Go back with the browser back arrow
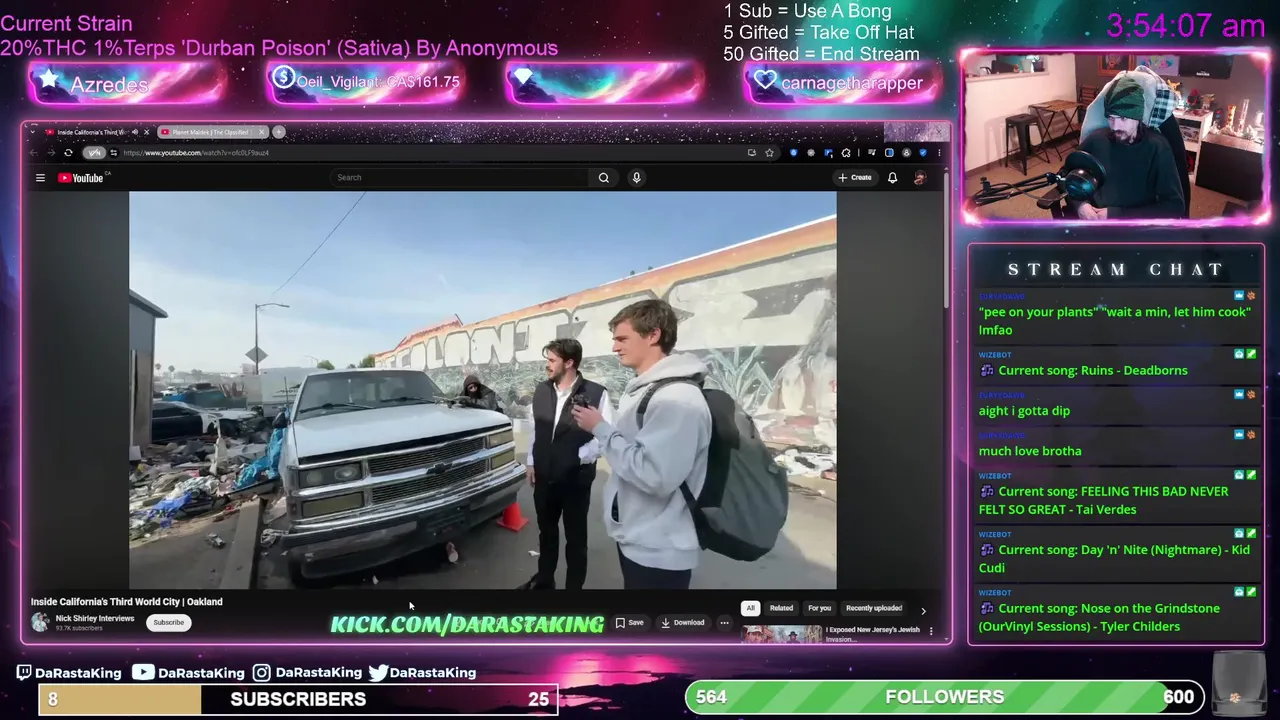The height and width of the screenshot is (720, 1280). pos(33,153)
